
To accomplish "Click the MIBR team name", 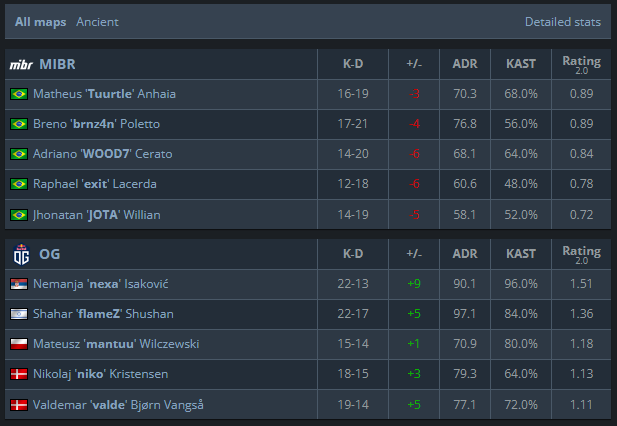I will [x=57, y=64].
